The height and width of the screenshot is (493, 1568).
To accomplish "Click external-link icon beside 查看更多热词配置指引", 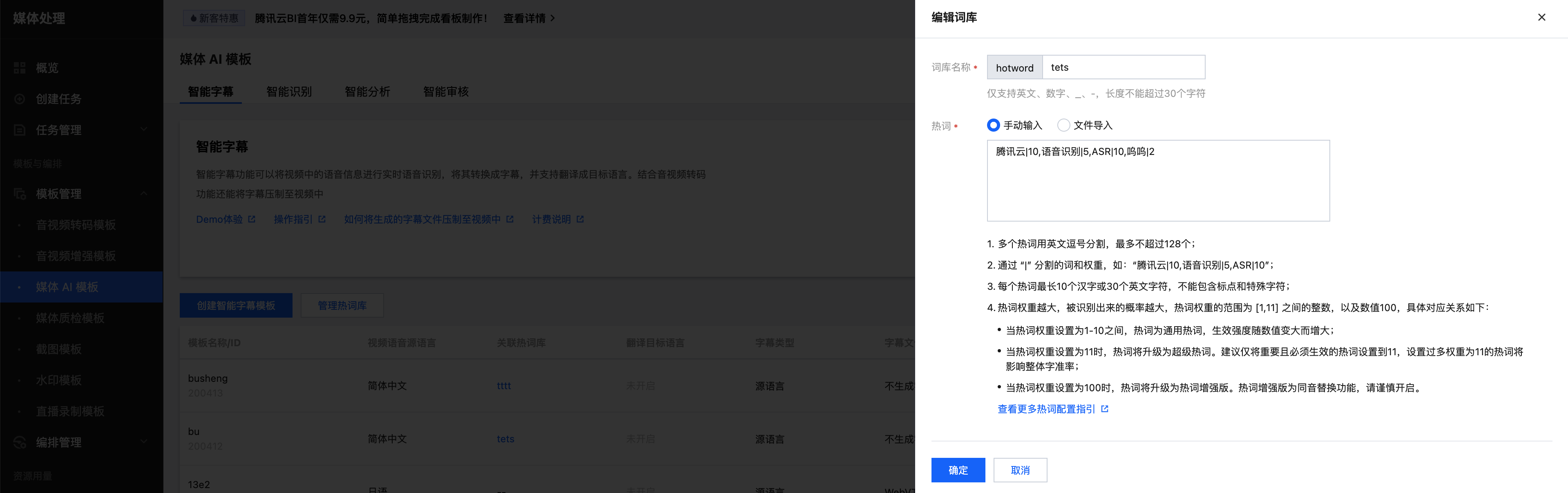I will click(1105, 409).
